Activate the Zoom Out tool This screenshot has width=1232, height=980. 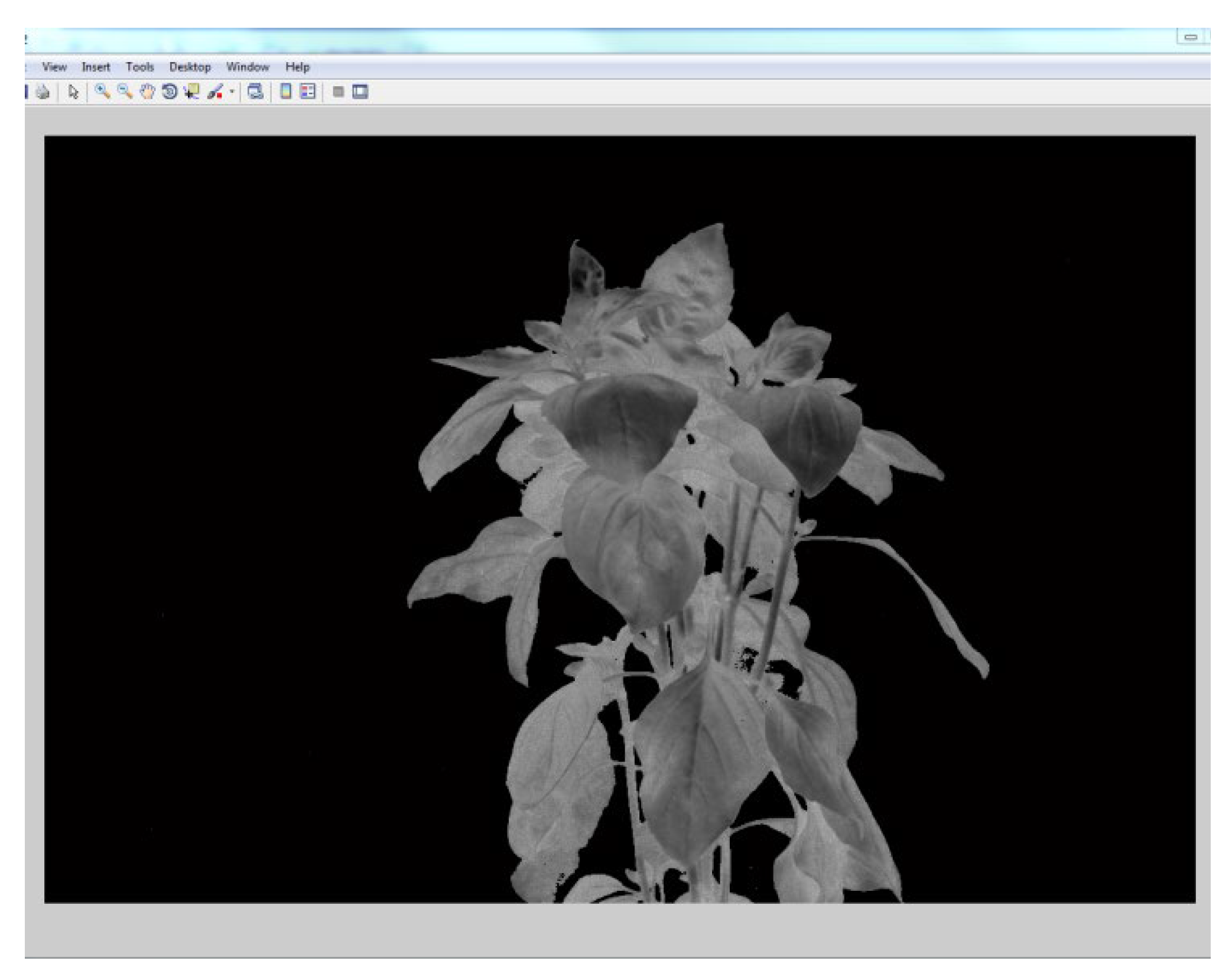pos(124,92)
